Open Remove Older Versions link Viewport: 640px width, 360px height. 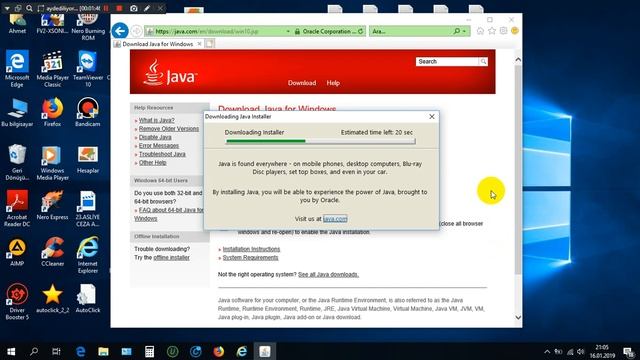[169, 129]
